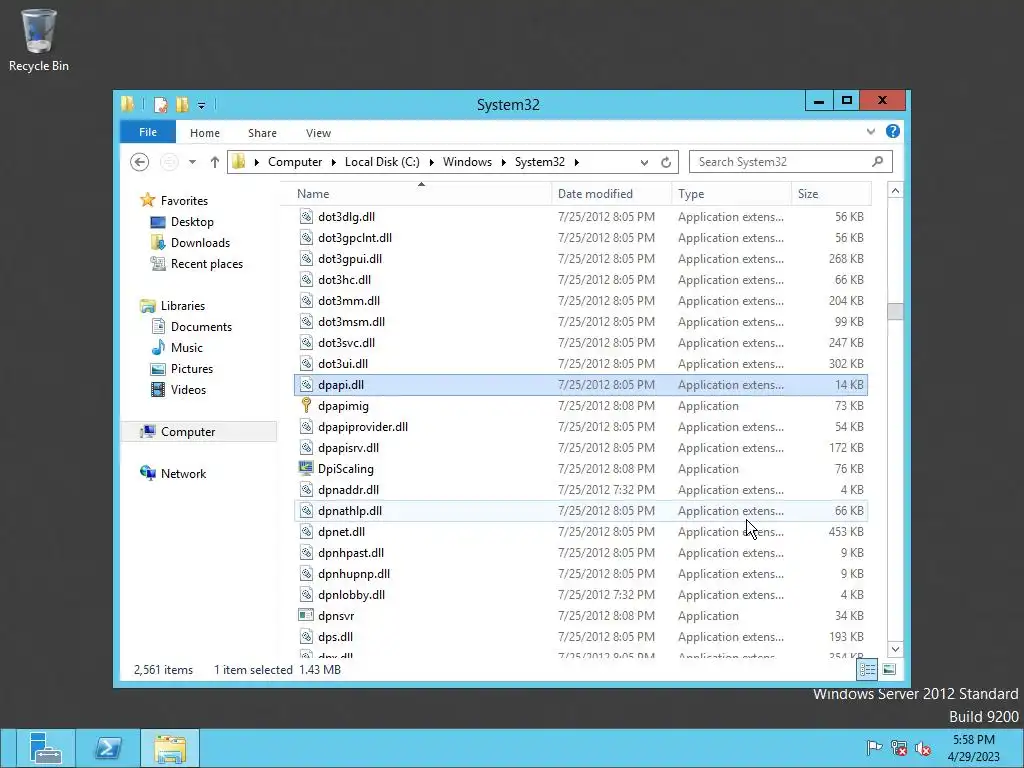Switch to the View ribbon tab
The image size is (1024, 768).
click(x=318, y=133)
